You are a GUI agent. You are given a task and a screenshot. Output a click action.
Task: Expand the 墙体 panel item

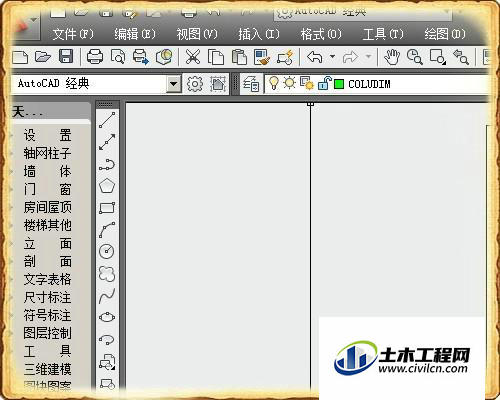pos(47,171)
